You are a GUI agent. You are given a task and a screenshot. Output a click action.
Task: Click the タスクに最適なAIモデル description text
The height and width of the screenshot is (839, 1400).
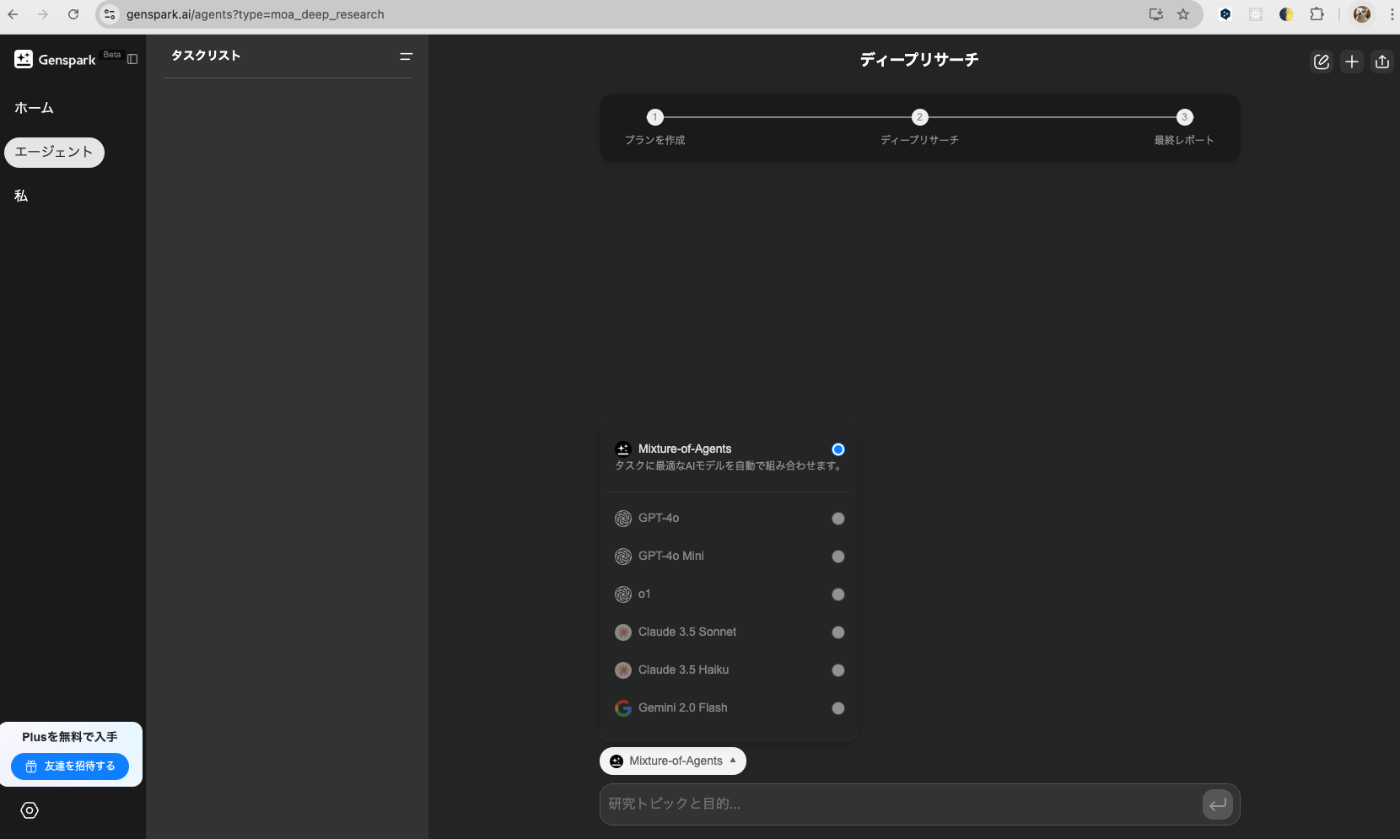[x=729, y=466]
